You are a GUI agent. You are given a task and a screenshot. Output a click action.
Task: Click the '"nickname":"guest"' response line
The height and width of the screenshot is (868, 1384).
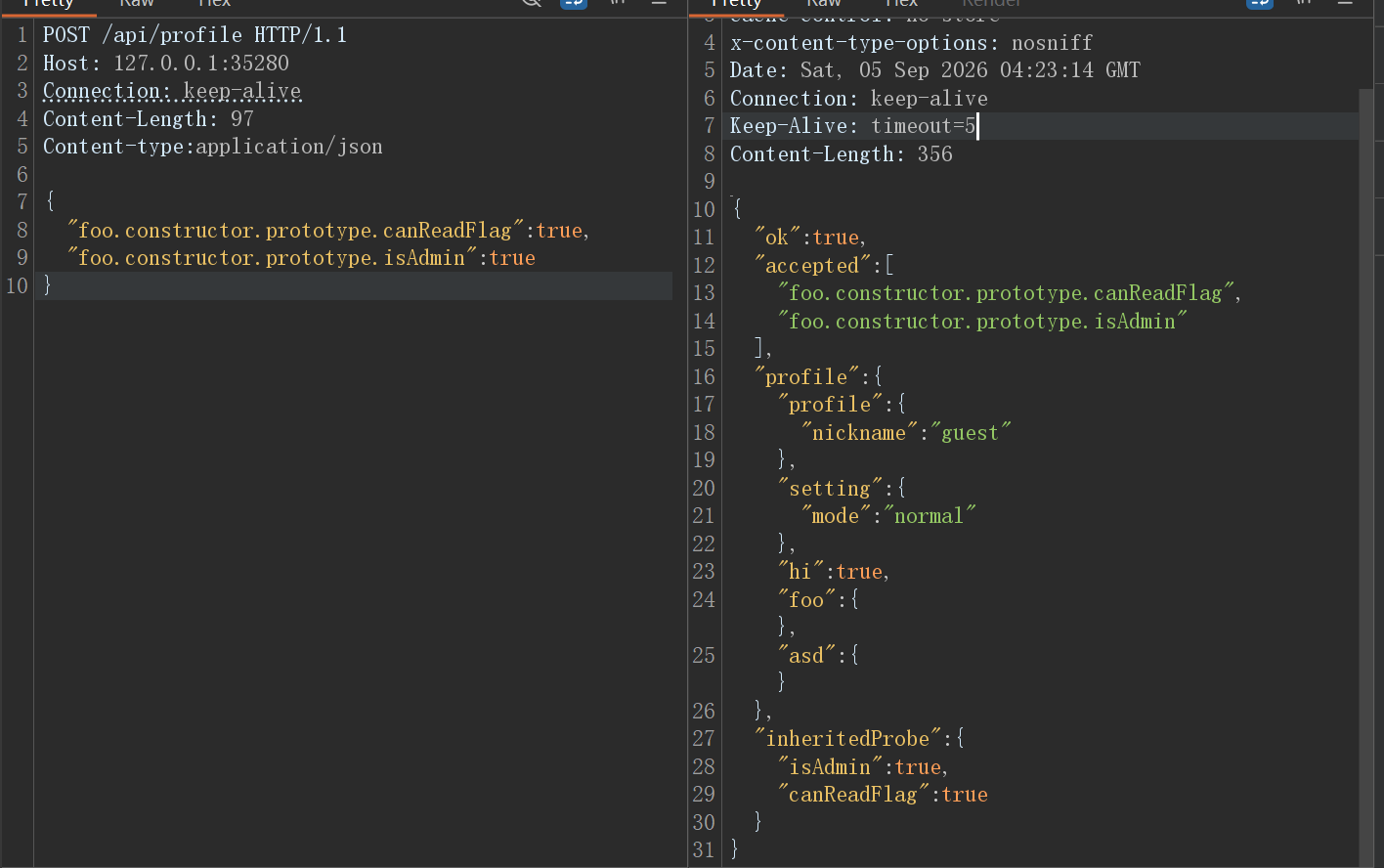(x=906, y=433)
